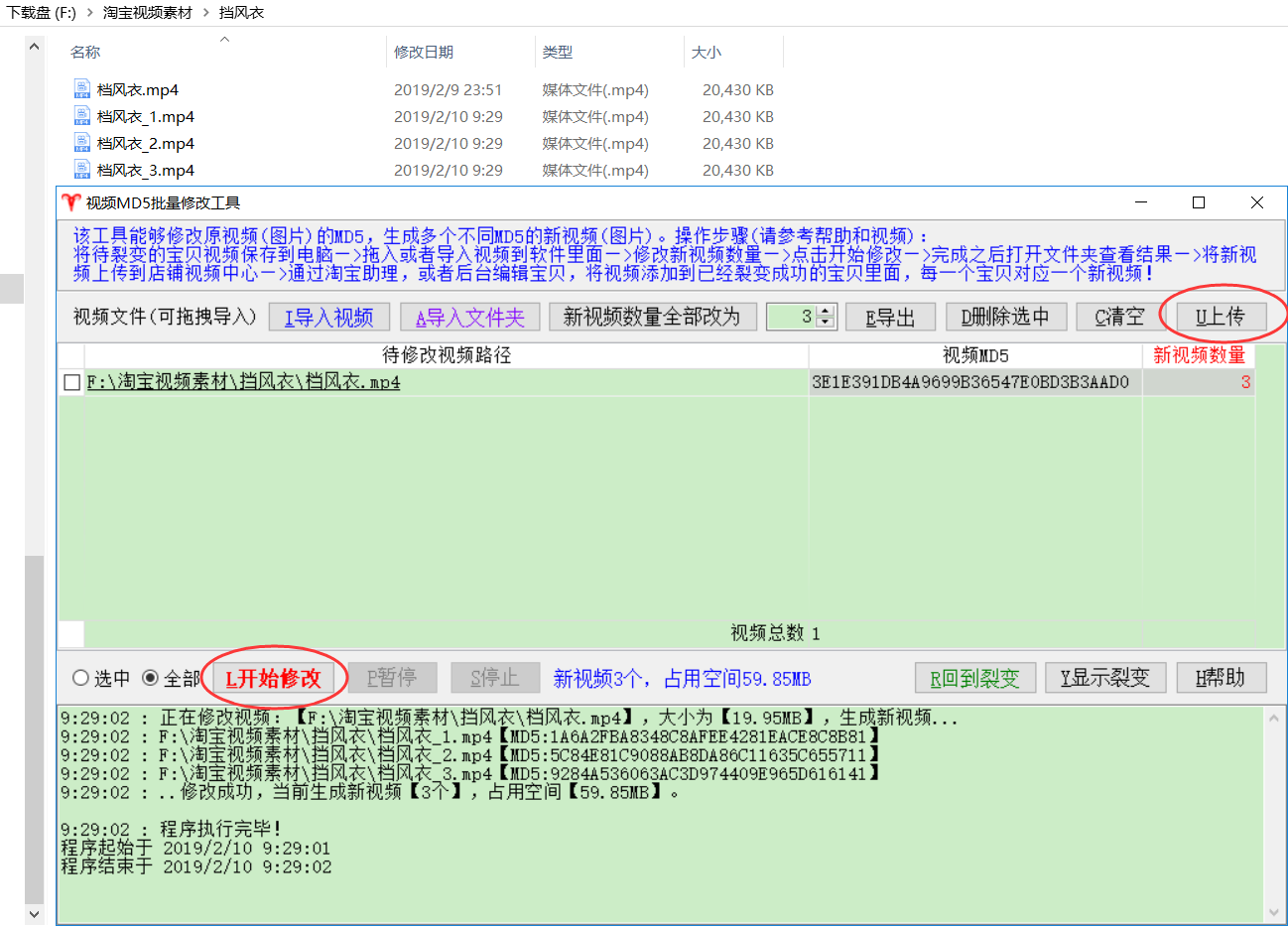This screenshot has height=926, width=1288.
Task: Sort files by 名称 column header
Action: point(85,52)
